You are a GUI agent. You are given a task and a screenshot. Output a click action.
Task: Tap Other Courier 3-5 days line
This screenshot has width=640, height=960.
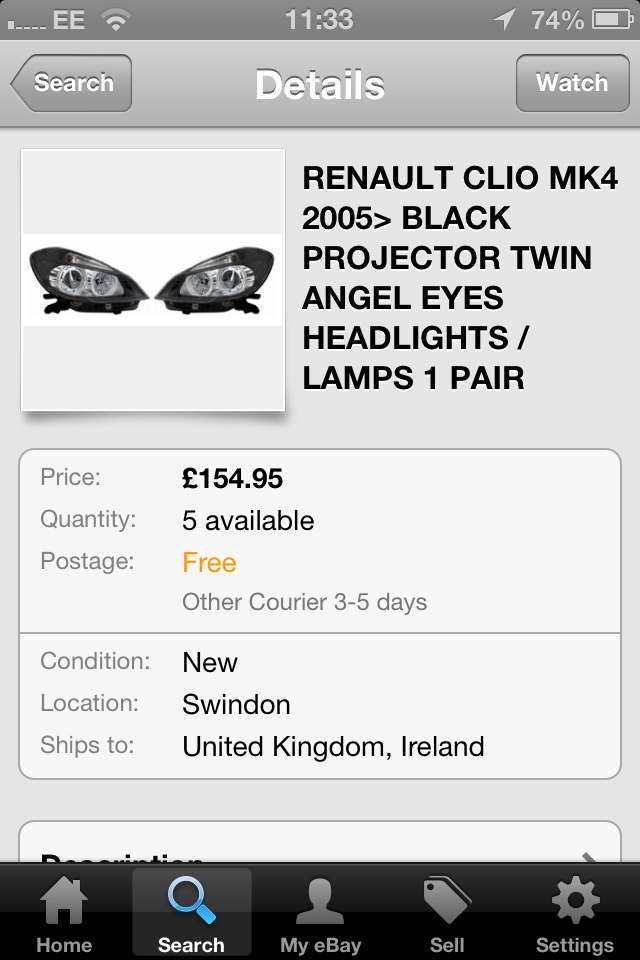(305, 603)
